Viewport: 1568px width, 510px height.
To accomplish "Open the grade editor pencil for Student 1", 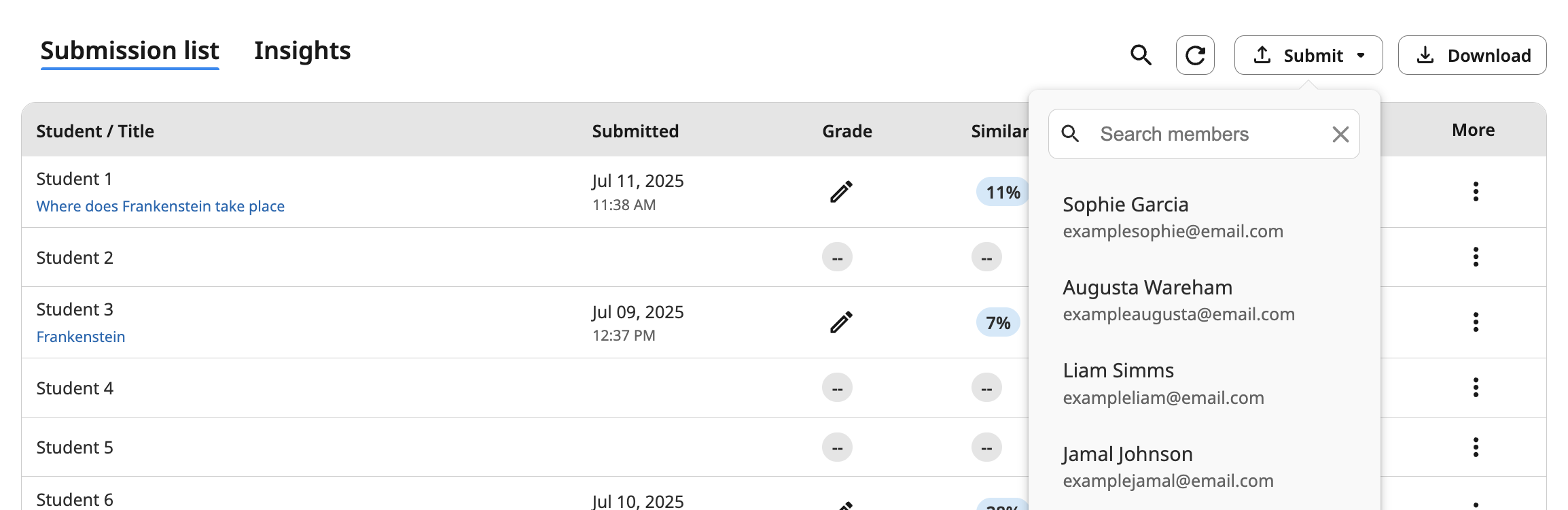I will click(x=842, y=192).
